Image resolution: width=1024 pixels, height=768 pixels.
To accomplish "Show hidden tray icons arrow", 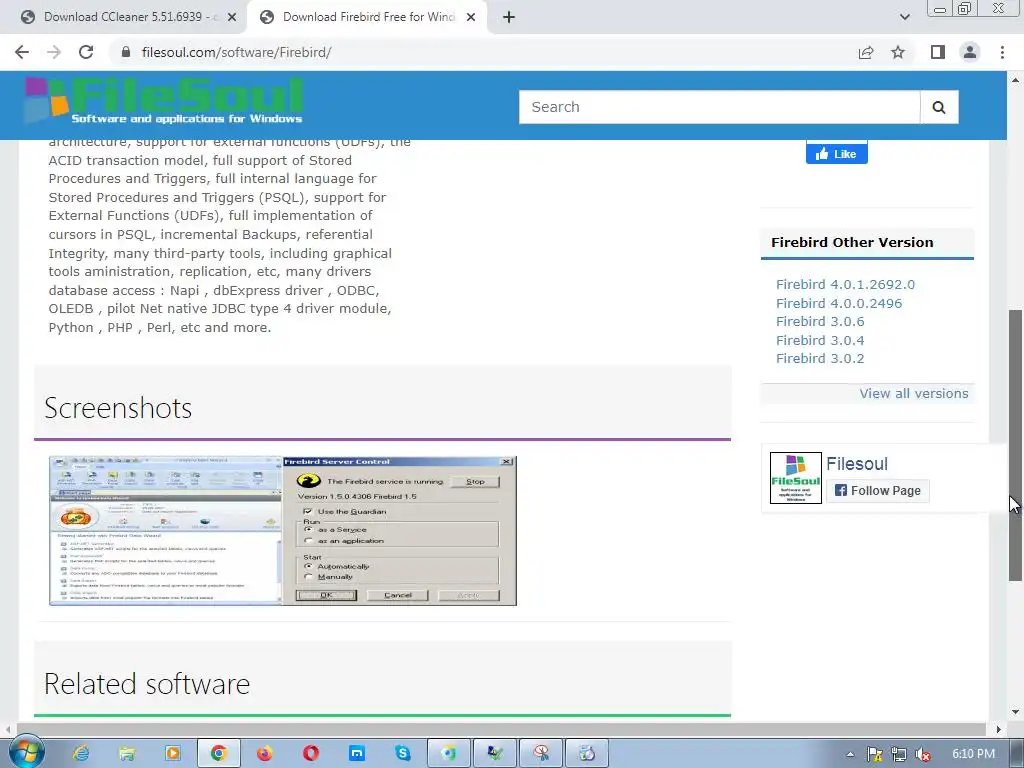I will pyautogui.click(x=850, y=754).
